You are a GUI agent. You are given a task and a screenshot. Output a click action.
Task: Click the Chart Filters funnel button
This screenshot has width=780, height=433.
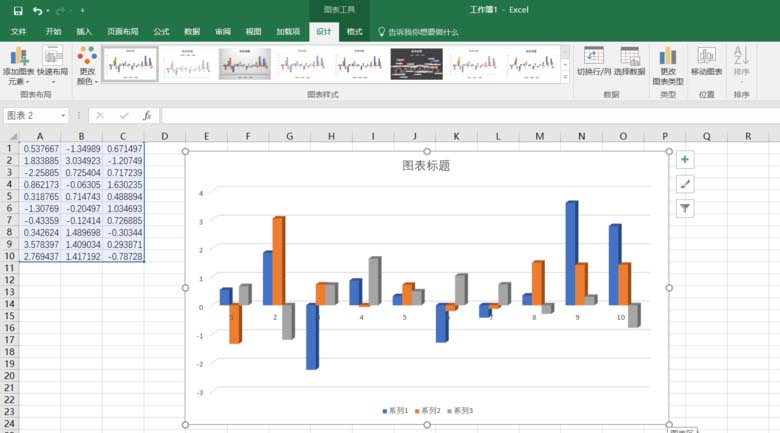[685, 208]
